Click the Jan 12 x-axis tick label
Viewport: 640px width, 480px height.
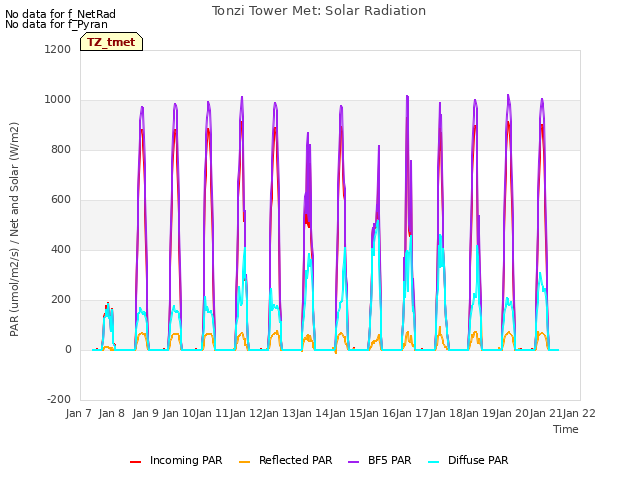246,413
